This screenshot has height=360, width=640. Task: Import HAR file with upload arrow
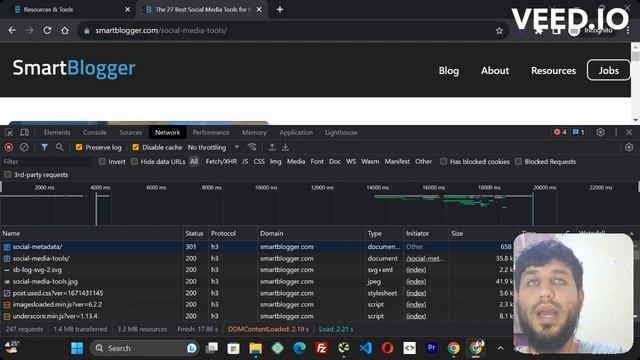272,147
